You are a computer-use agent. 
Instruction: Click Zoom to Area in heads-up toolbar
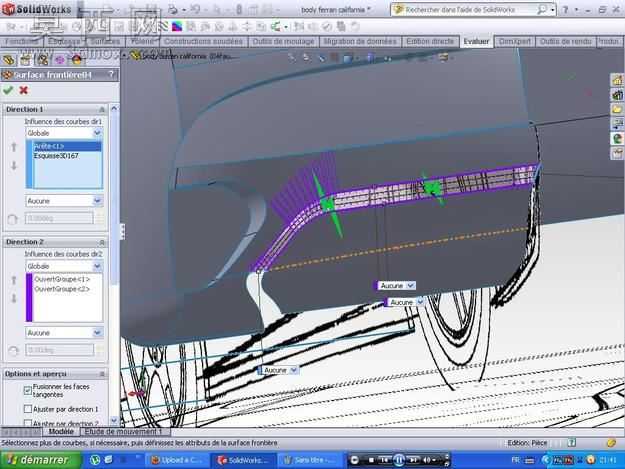click(306, 58)
